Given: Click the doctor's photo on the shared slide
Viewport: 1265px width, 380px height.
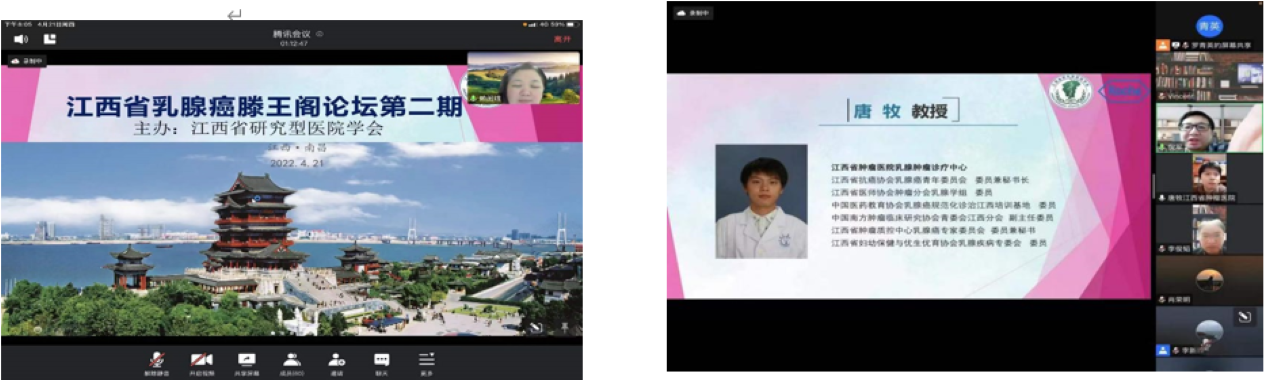Looking at the screenshot, I should [761, 201].
